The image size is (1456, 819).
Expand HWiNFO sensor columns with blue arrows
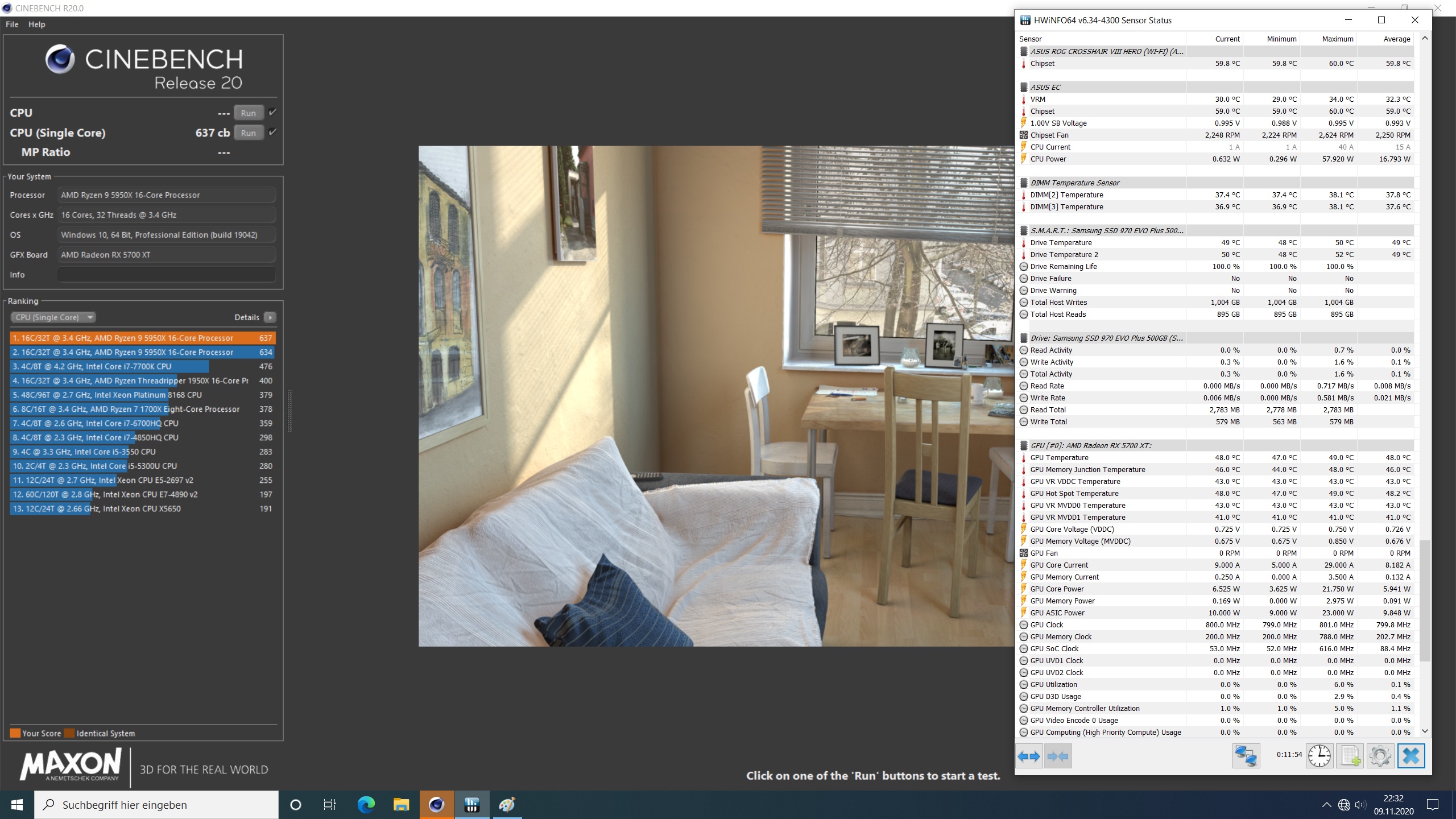[1029, 756]
